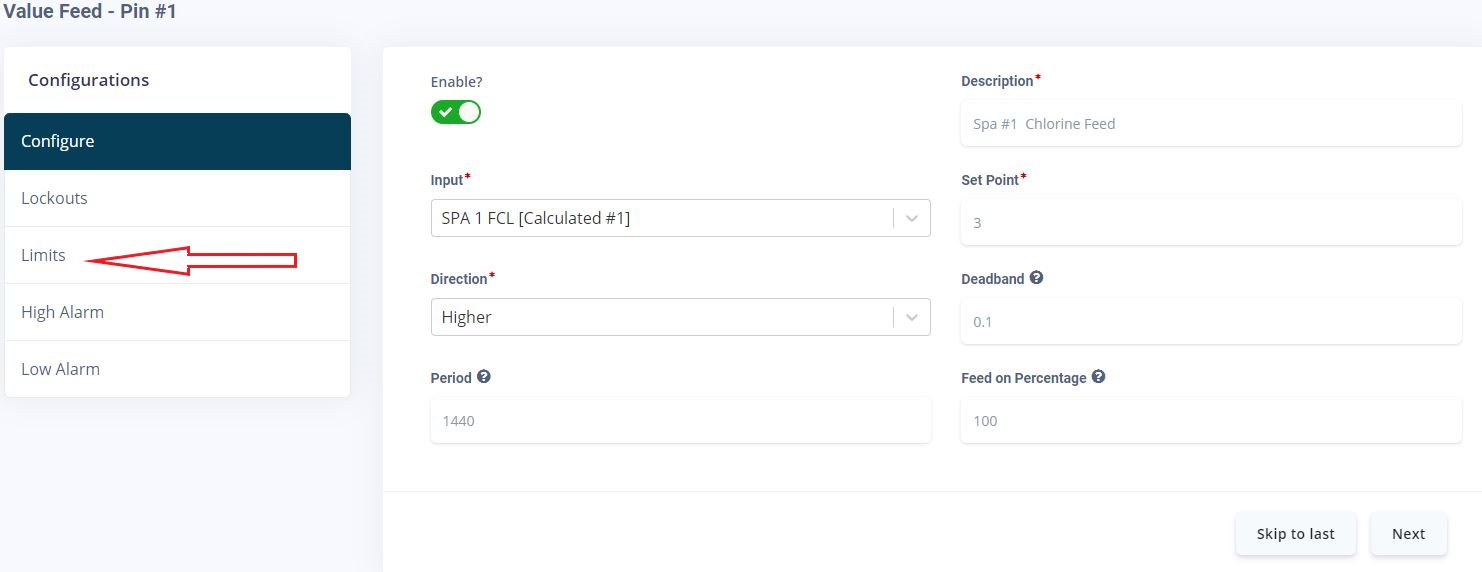1482x572 pixels.
Task: Open the Input dropdown arrow
Action: [912, 218]
